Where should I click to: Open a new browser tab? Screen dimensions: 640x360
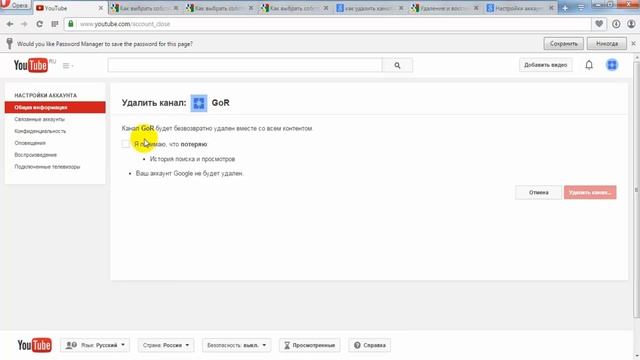tap(565, 8)
